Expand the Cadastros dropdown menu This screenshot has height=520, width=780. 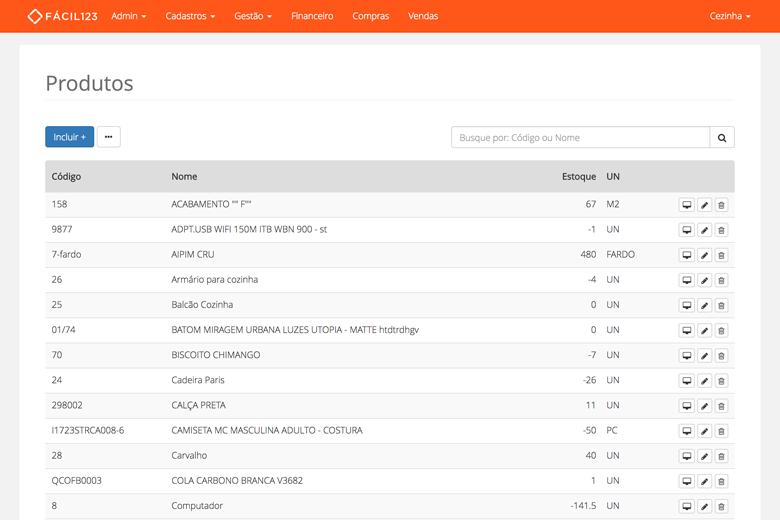coord(190,16)
